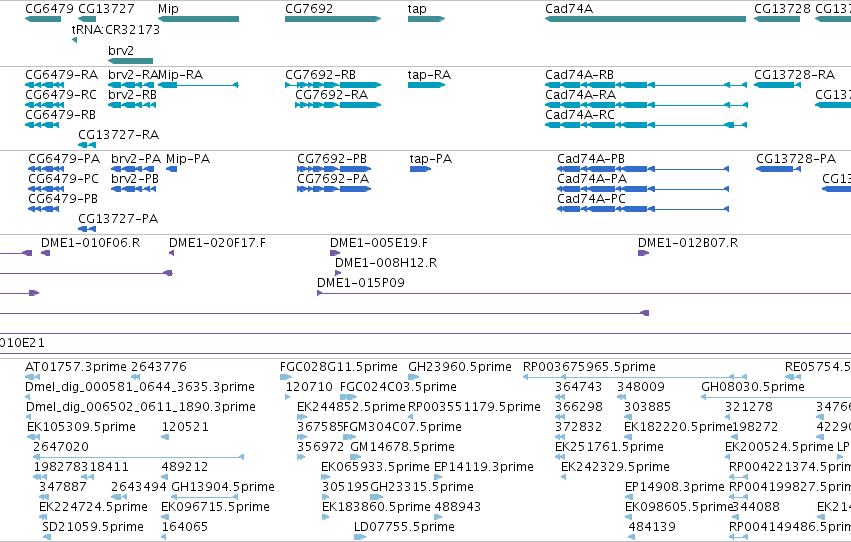Viewport: 851px width, 542px height.
Task: Select the Cad74A gene label
Action: tap(569, 9)
